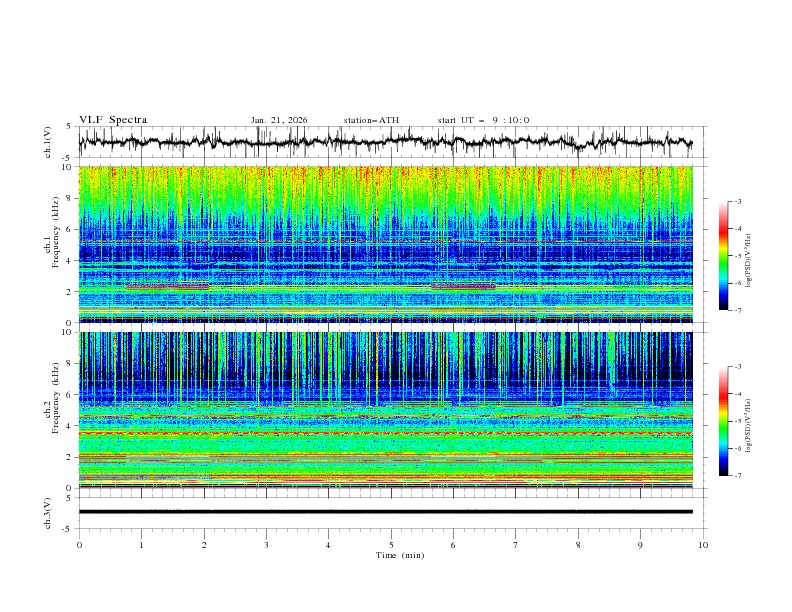Click time axis tick label "0"
Image resolution: width=792 pixels, height=612 pixels.
point(79,545)
